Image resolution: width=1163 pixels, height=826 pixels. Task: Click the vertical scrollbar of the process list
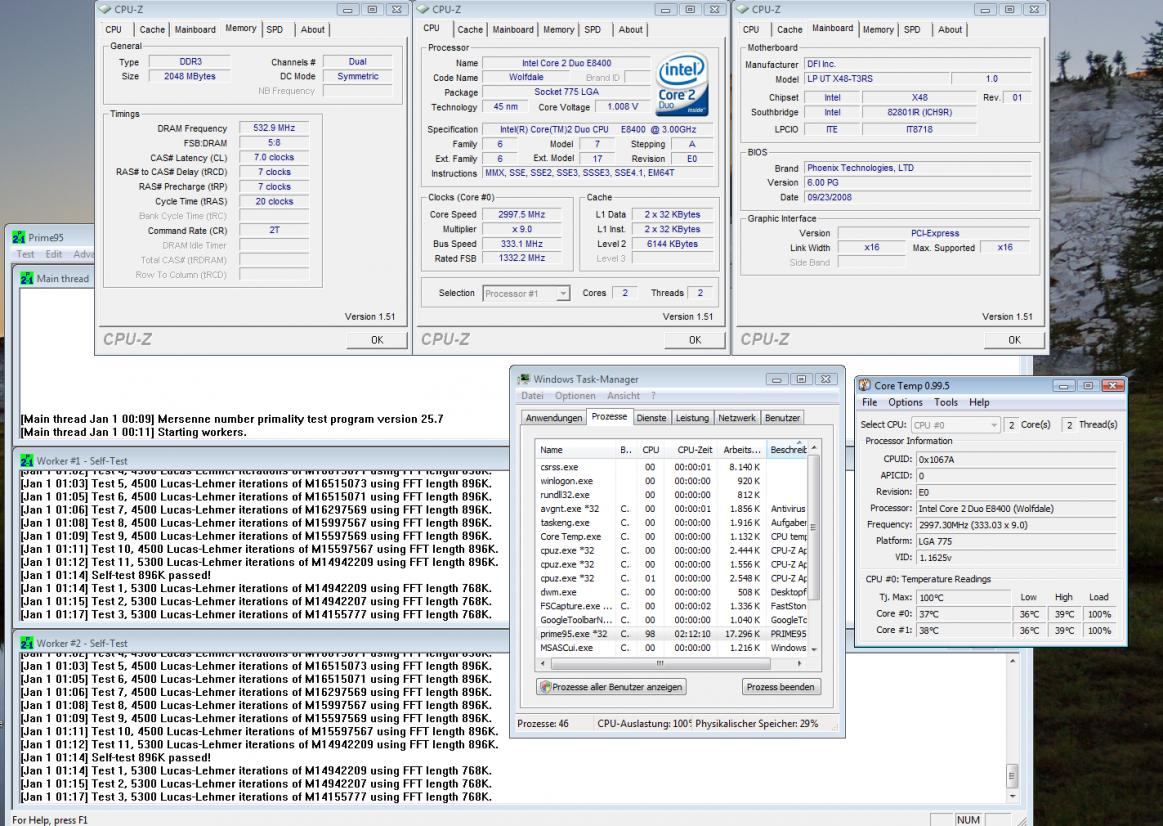814,549
